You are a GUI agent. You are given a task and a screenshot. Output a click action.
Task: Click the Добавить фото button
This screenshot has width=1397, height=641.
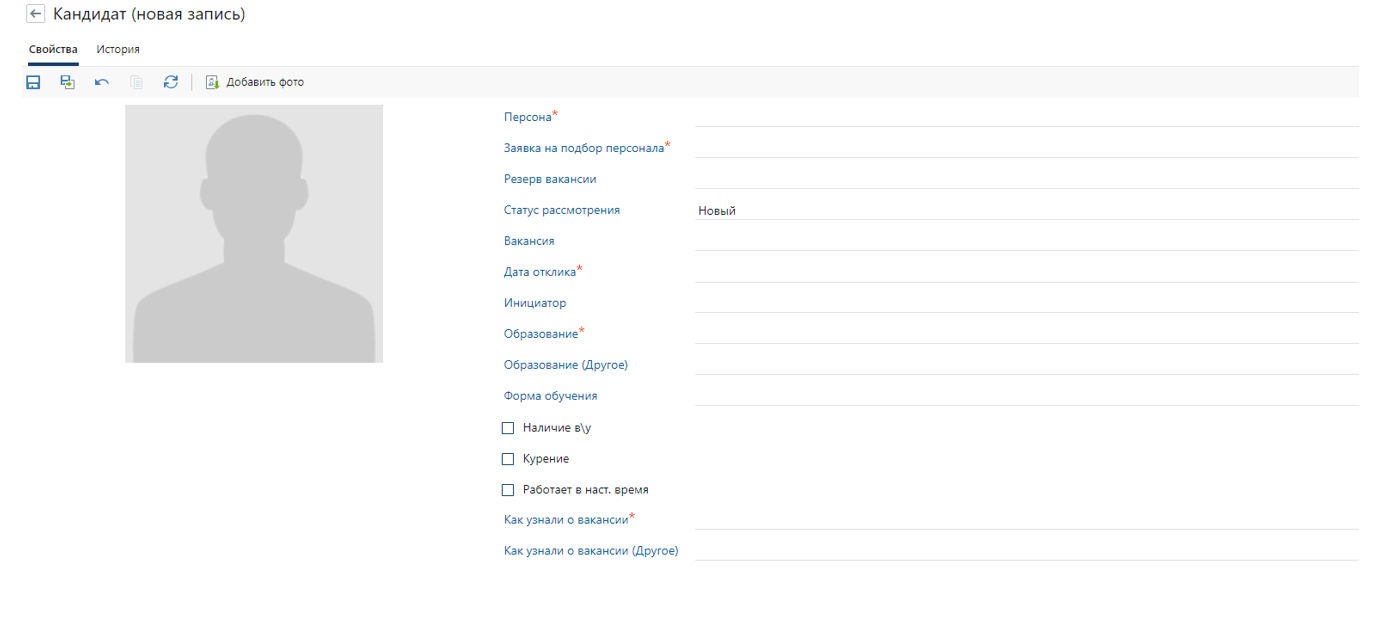point(255,82)
